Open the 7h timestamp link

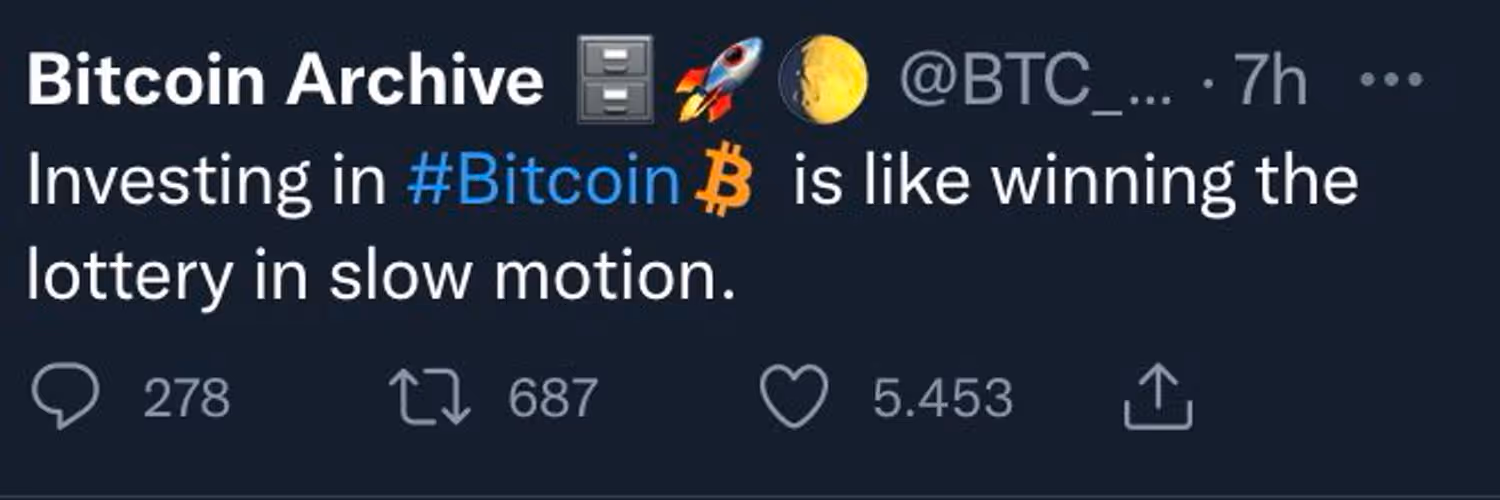click(1270, 82)
